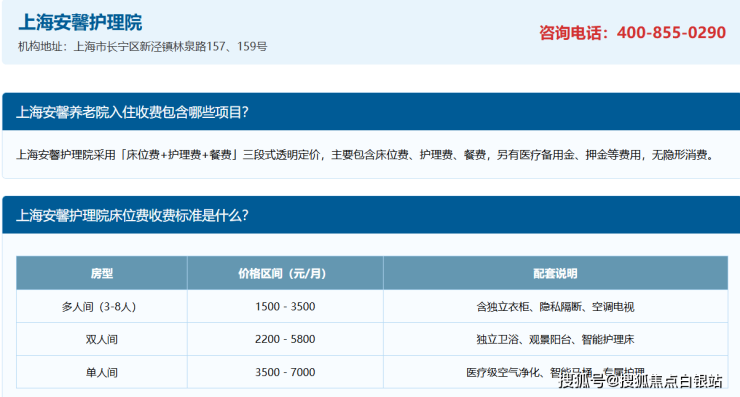Click 含独立衣柜、隐私隔断、空调电视 cell
This screenshot has height=397, width=740.
555,306
